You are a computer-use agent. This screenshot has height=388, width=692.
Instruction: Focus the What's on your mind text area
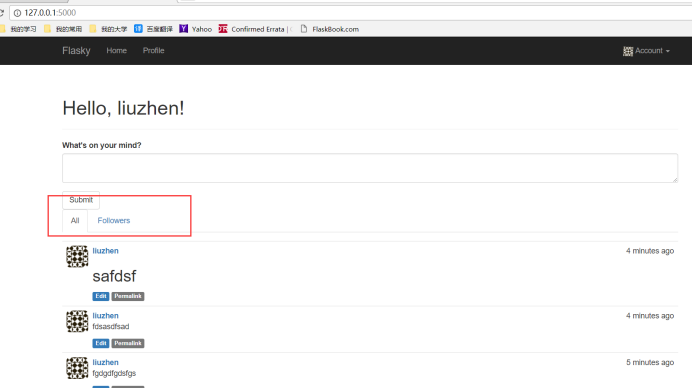[370, 168]
